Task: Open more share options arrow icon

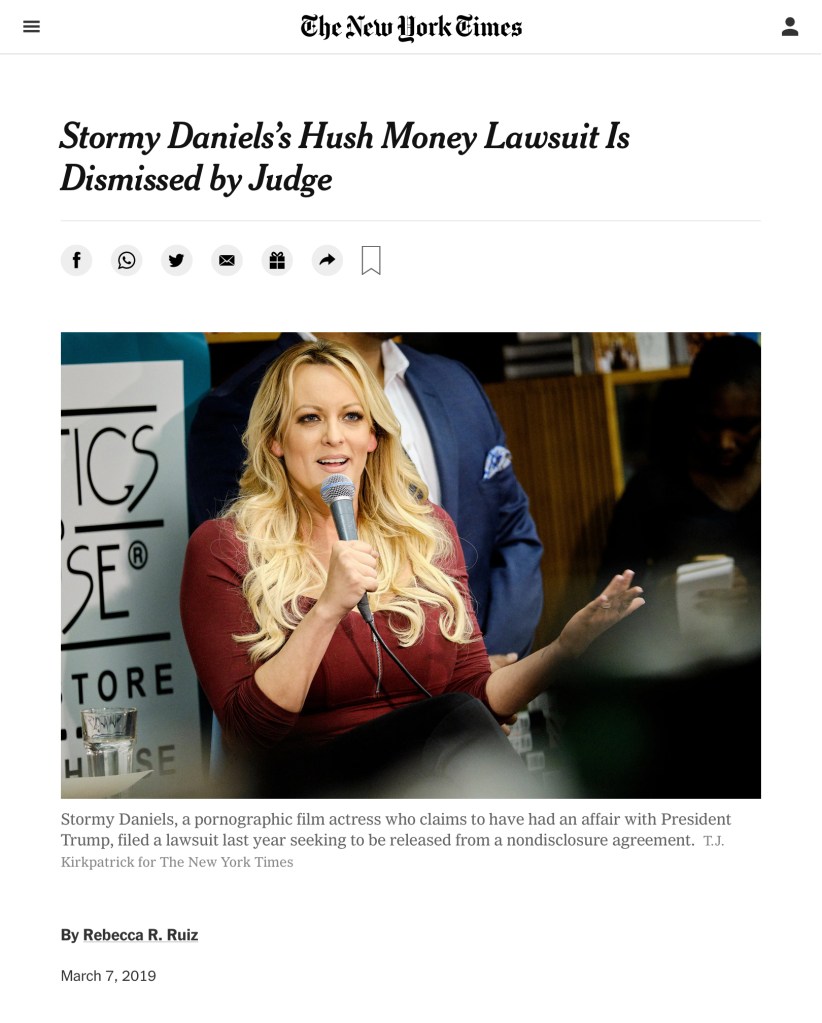Action: coord(327,260)
